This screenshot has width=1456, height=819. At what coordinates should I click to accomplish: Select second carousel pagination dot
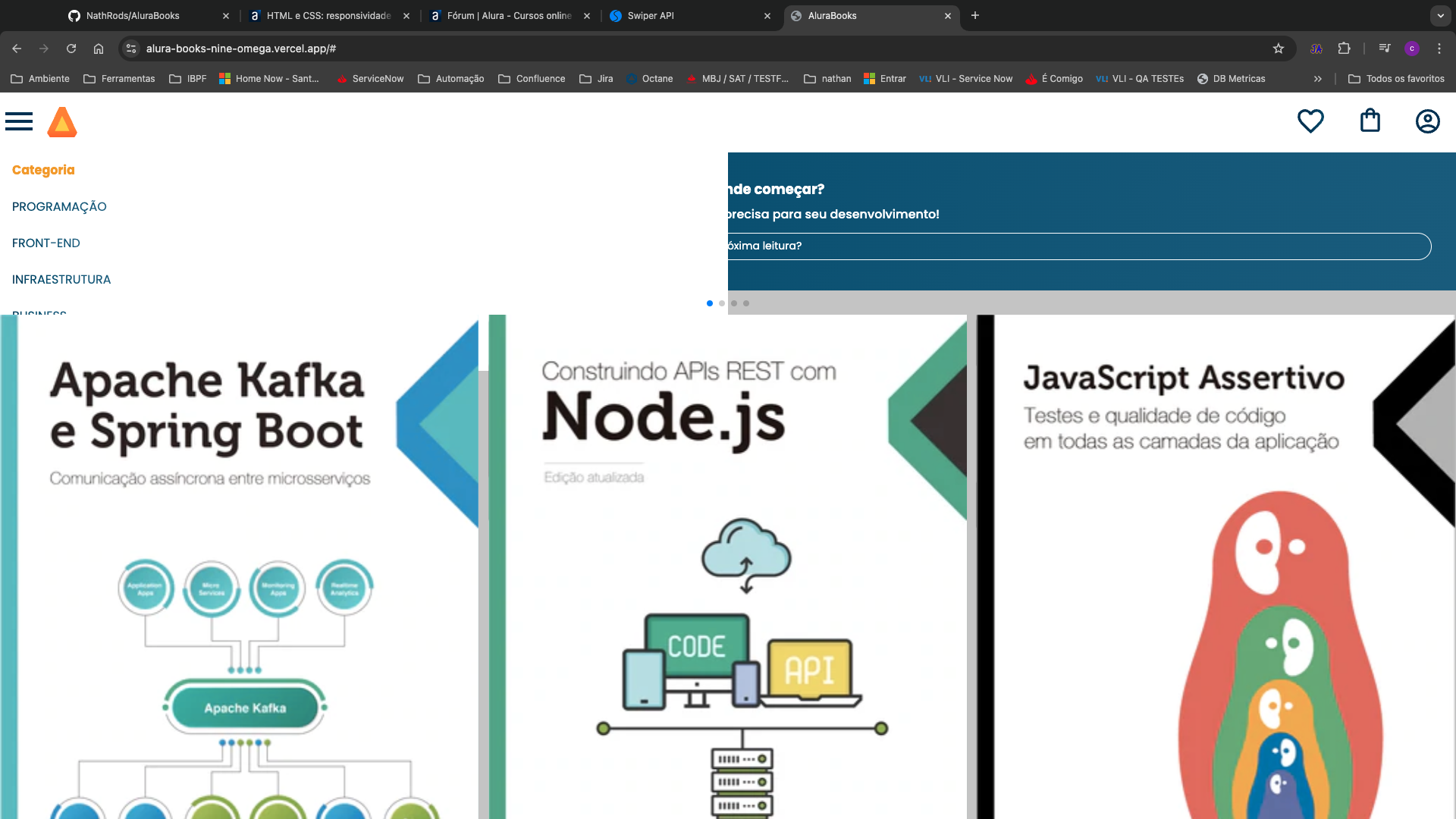coord(722,303)
